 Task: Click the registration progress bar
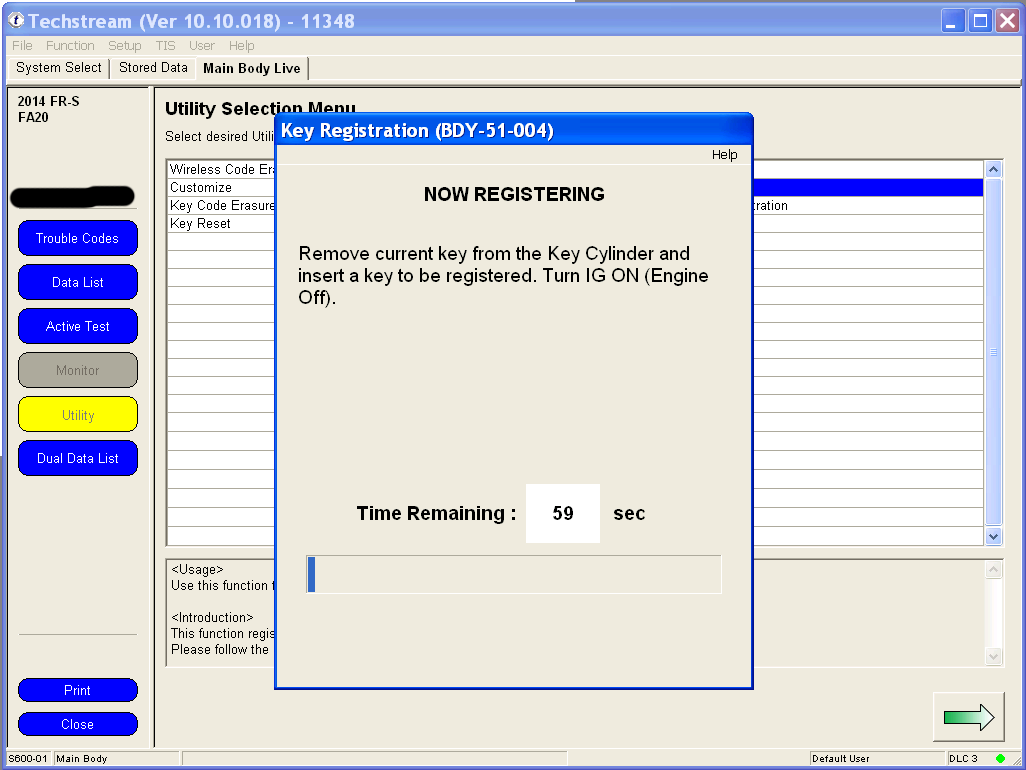(x=513, y=575)
